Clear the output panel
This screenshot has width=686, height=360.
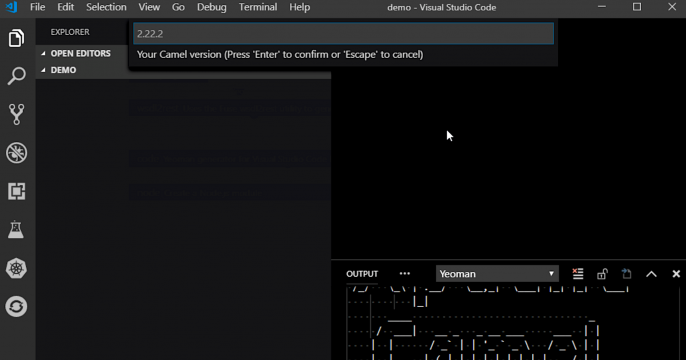pyautogui.click(x=578, y=274)
